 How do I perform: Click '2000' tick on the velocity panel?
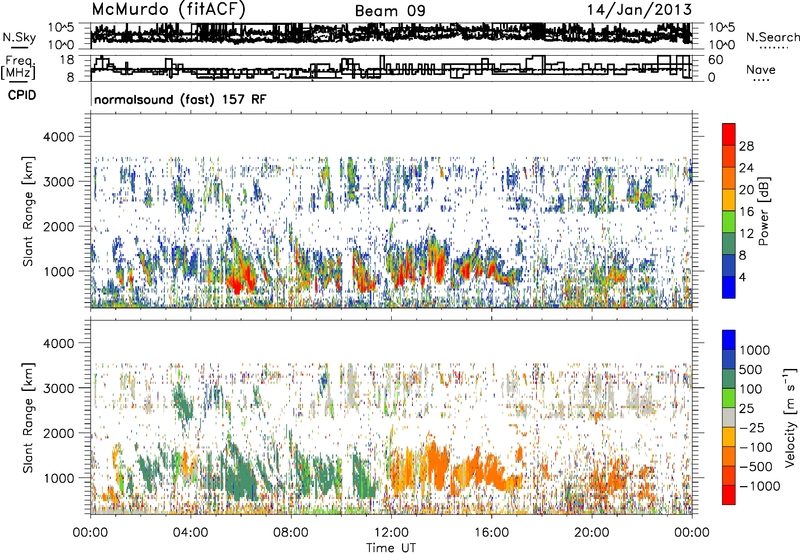[x=60, y=433]
